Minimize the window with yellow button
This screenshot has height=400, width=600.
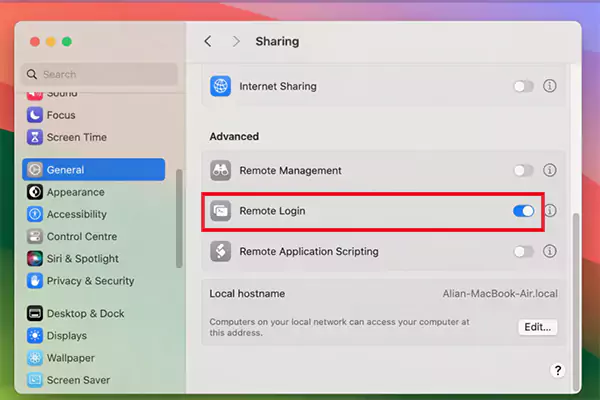tap(51, 41)
